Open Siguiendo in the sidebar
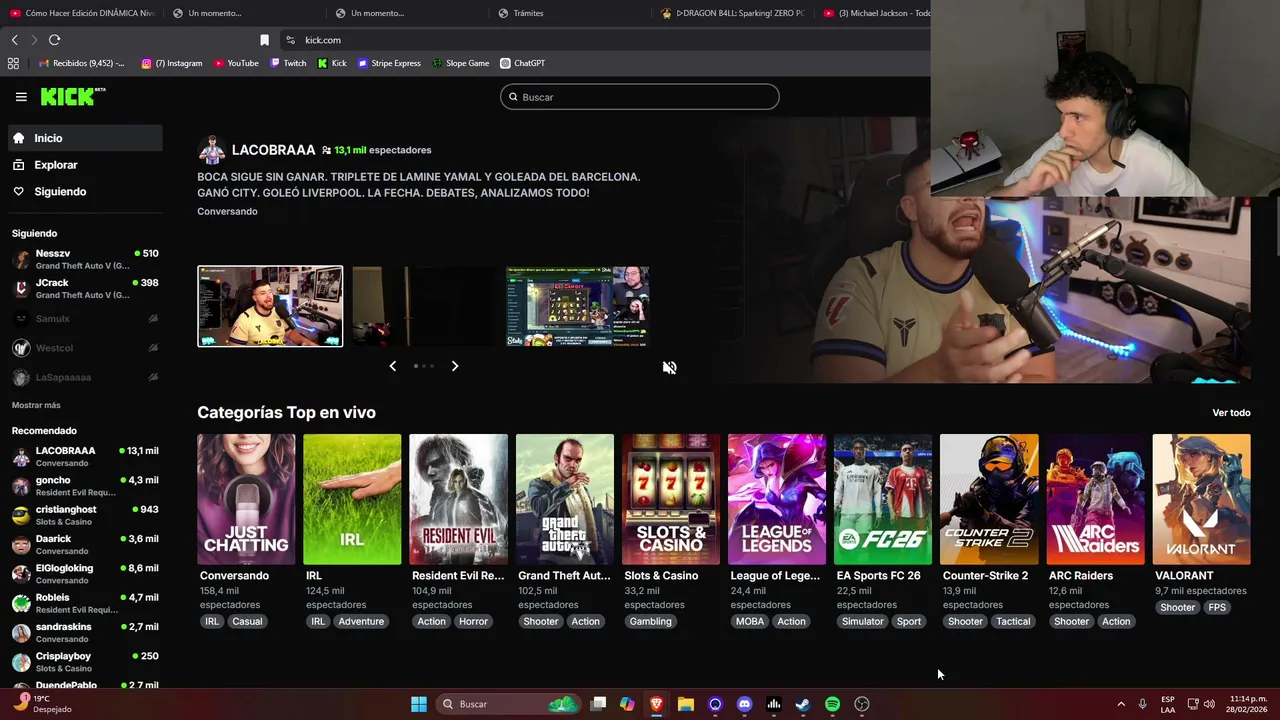The width and height of the screenshot is (1280, 720). pos(85,191)
